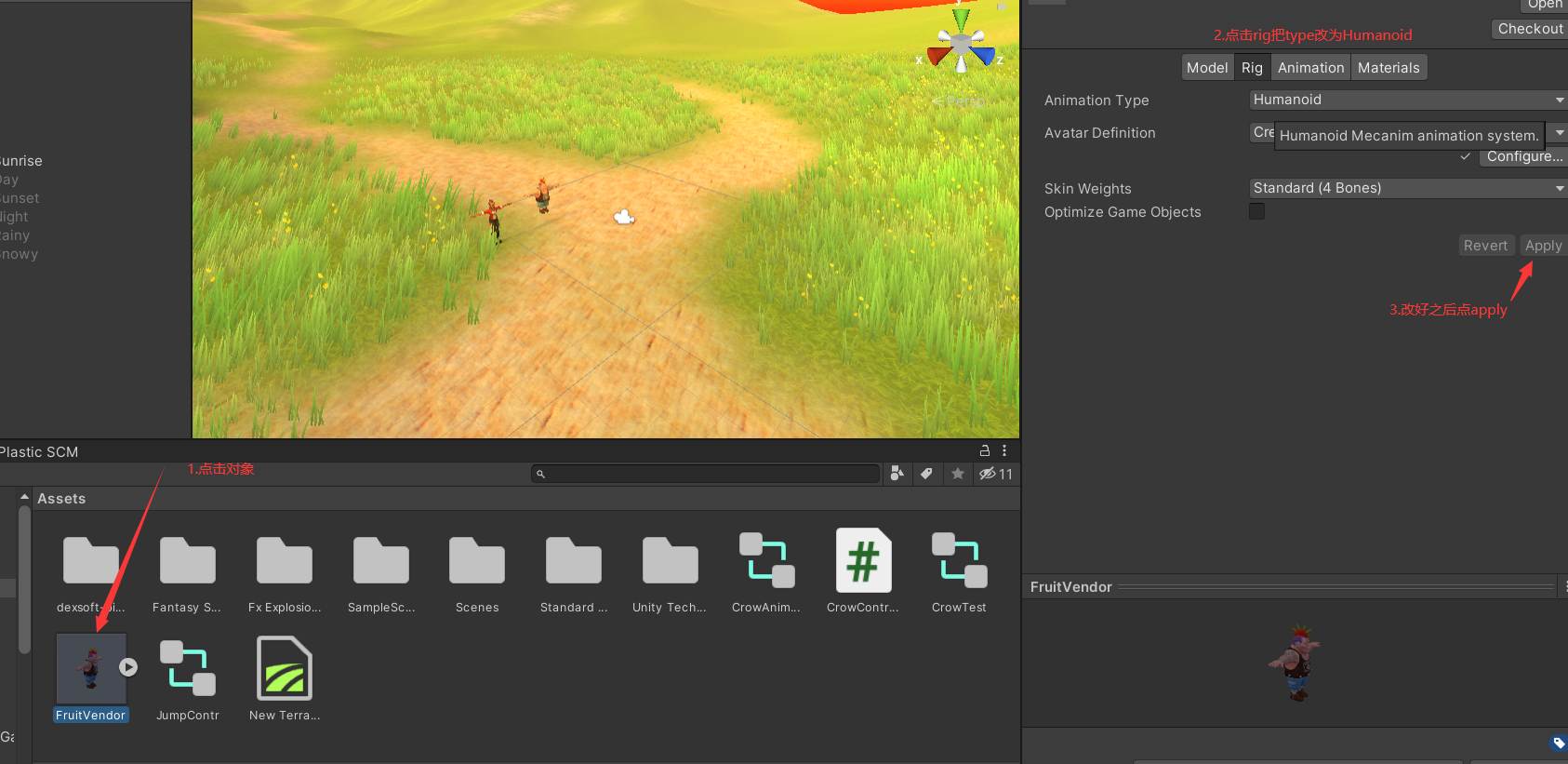Expand FruitVendor sub-assets with arrow button
Screen dimensions: 1568x764
point(128,667)
